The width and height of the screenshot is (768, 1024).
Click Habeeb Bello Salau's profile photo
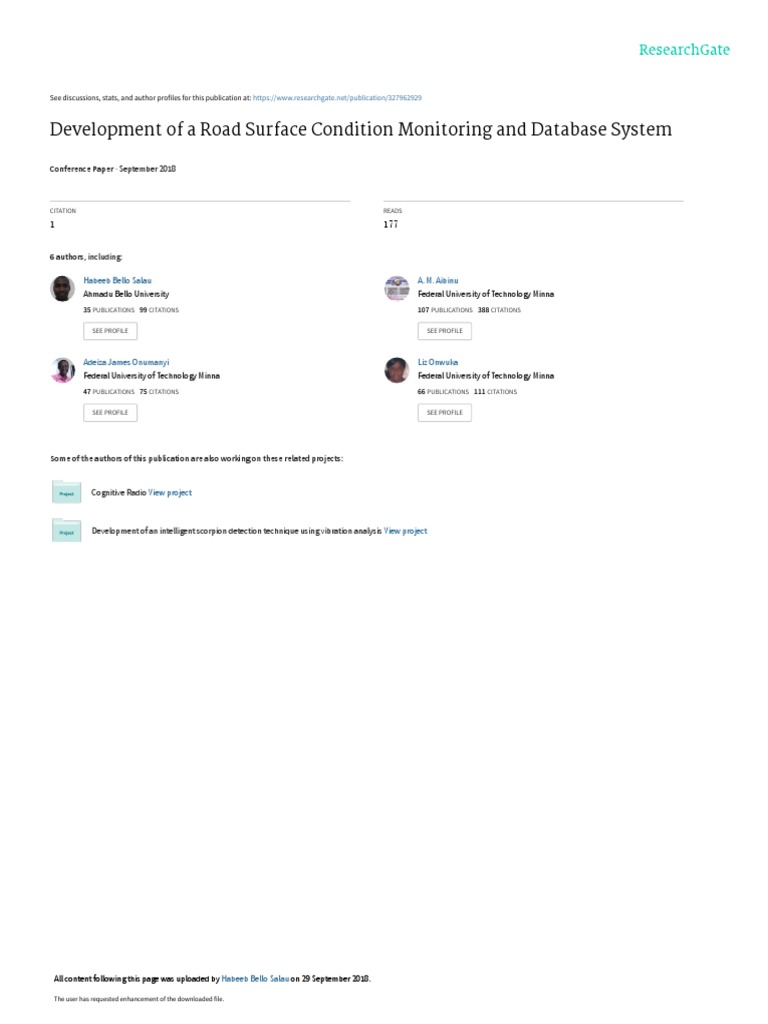[63, 289]
